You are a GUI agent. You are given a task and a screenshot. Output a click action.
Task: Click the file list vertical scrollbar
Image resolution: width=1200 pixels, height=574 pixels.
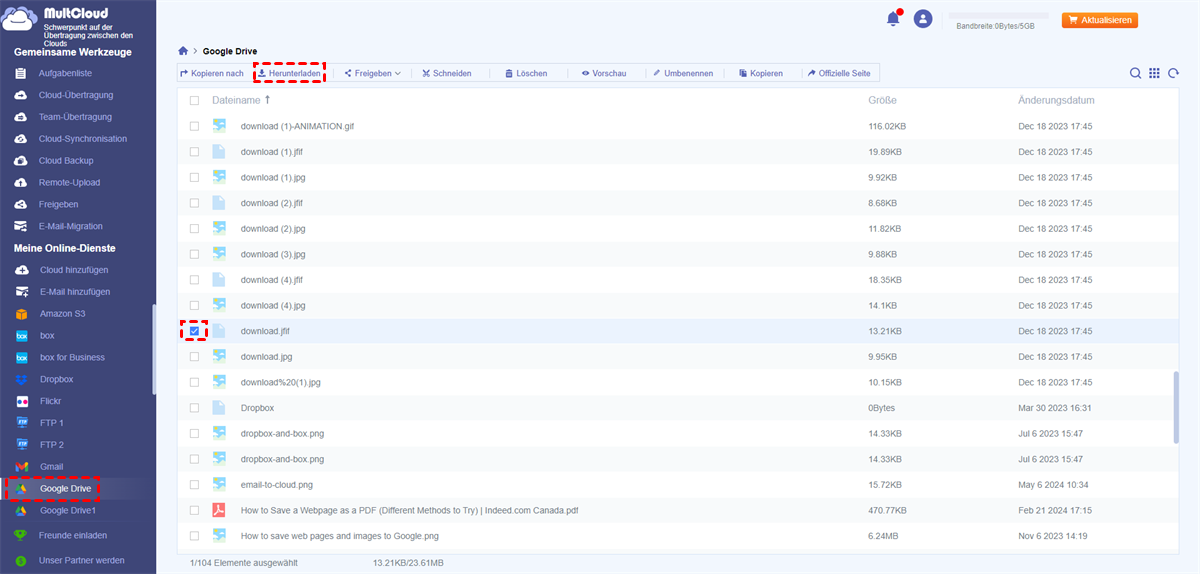pyautogui.click(x=1176, y=406)
